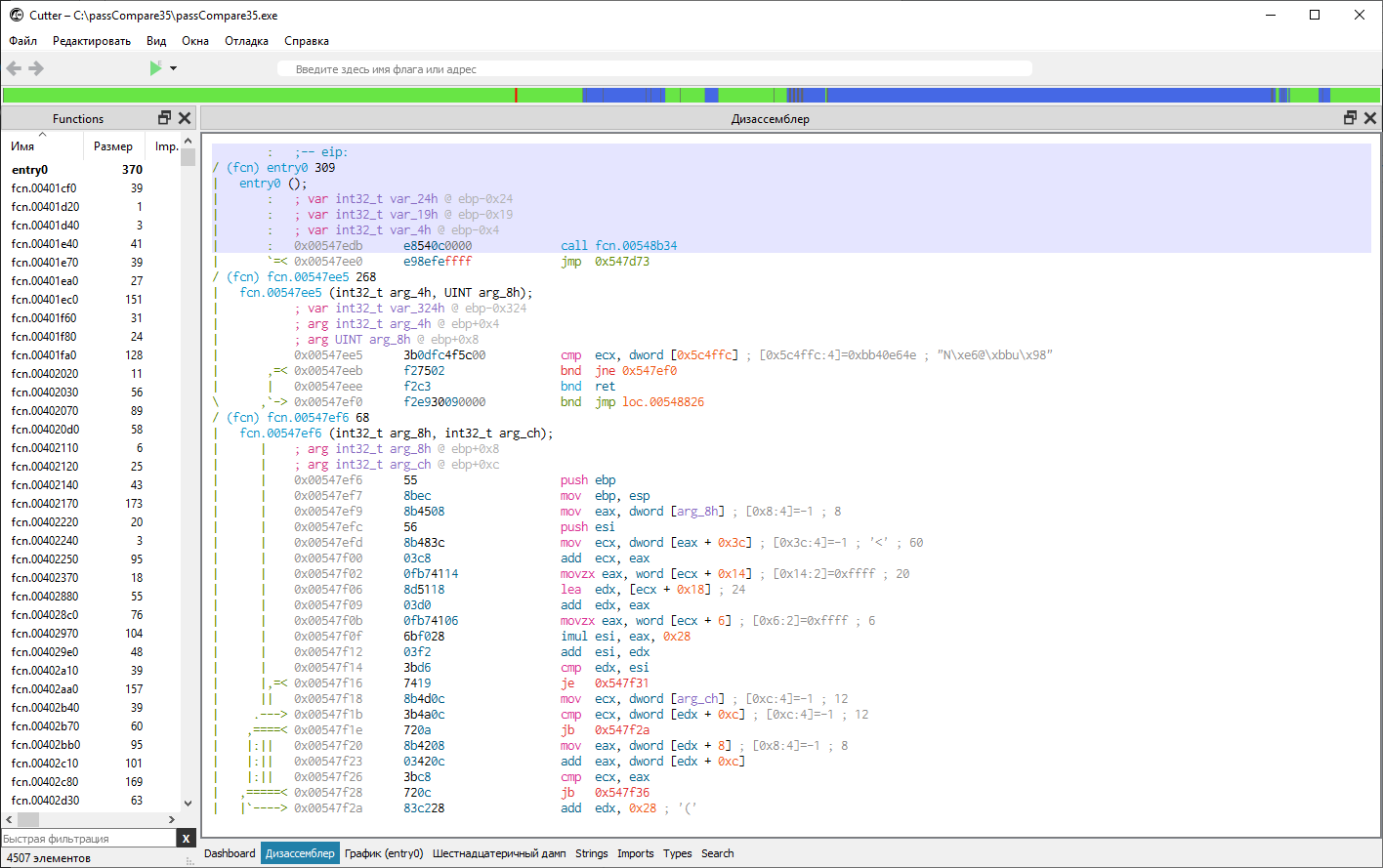Start debugging with green play button
This screenshot has width=1383, height=868.
(x=155, y=68)
